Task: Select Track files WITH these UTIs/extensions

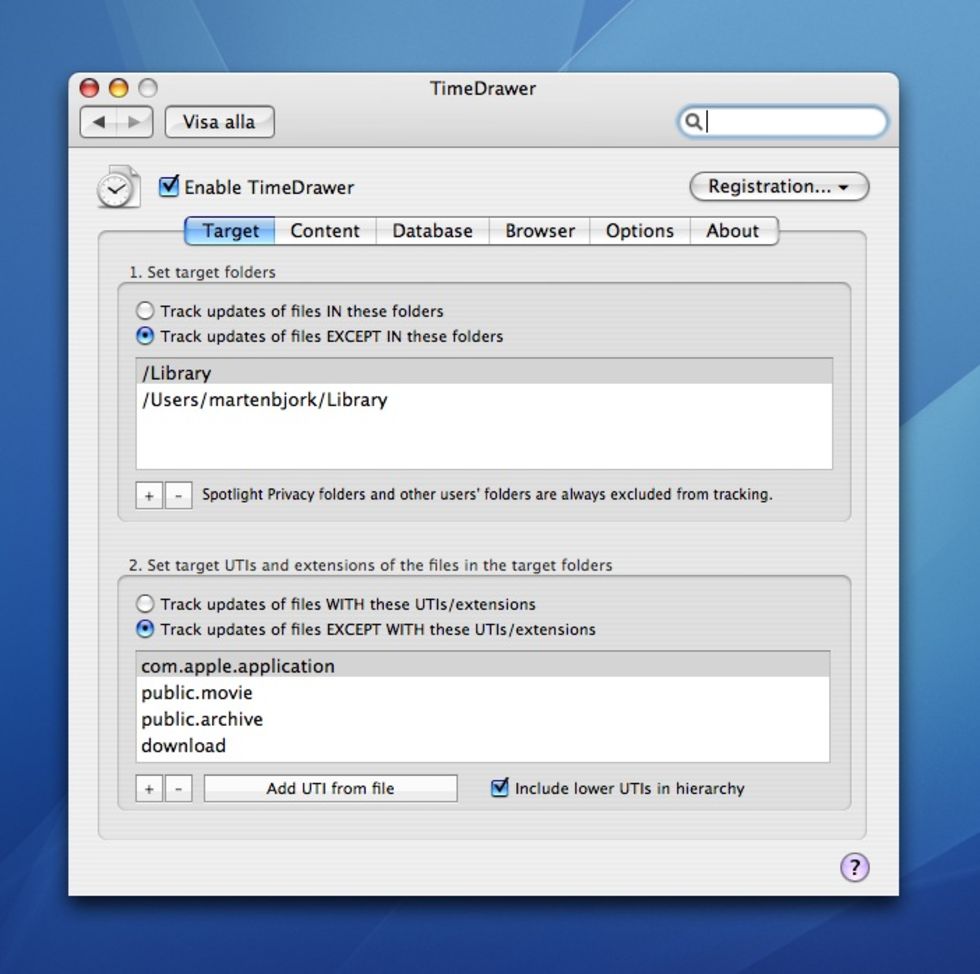Action: 146,604
